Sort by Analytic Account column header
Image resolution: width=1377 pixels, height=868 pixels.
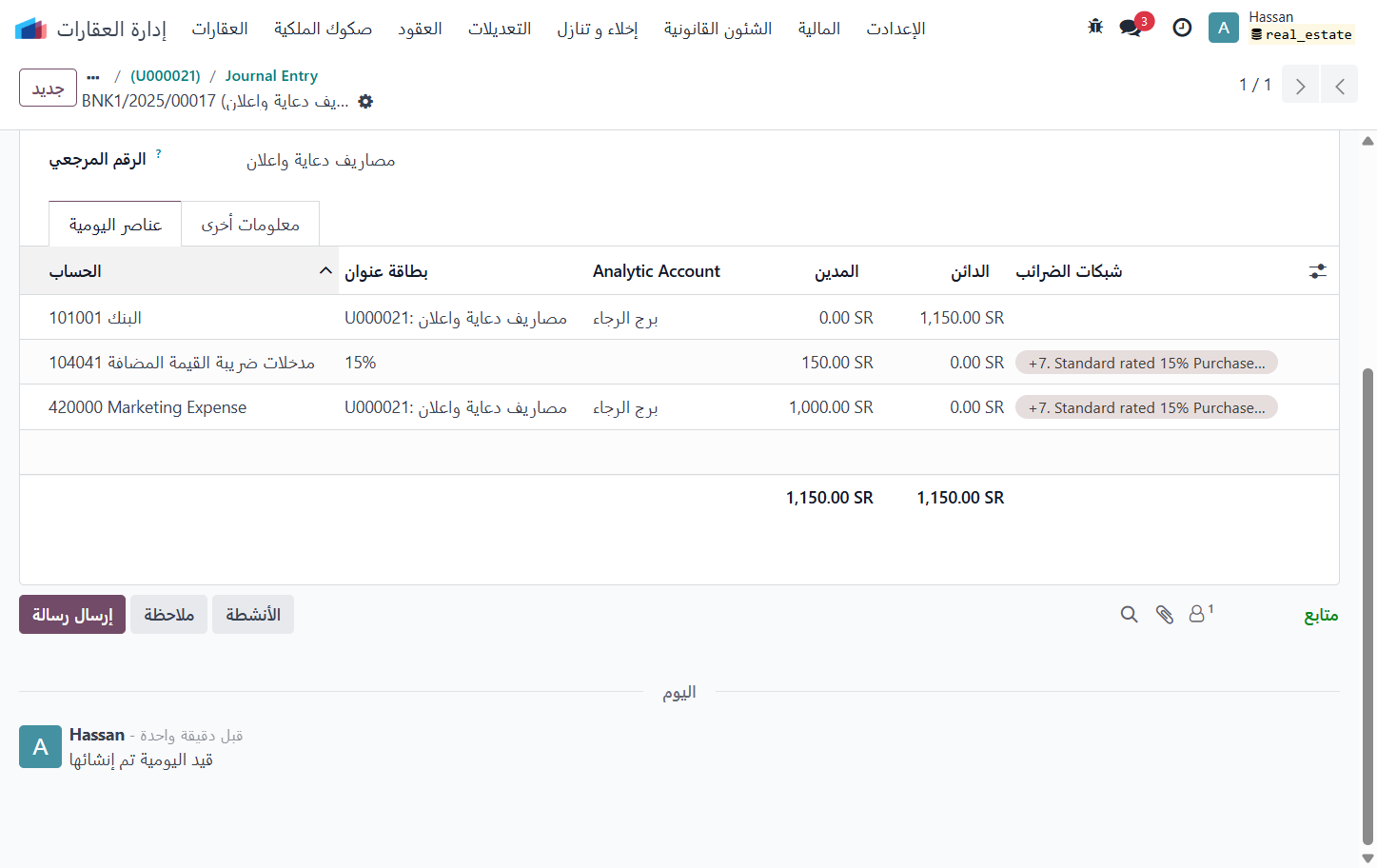[x=657, y=271]
